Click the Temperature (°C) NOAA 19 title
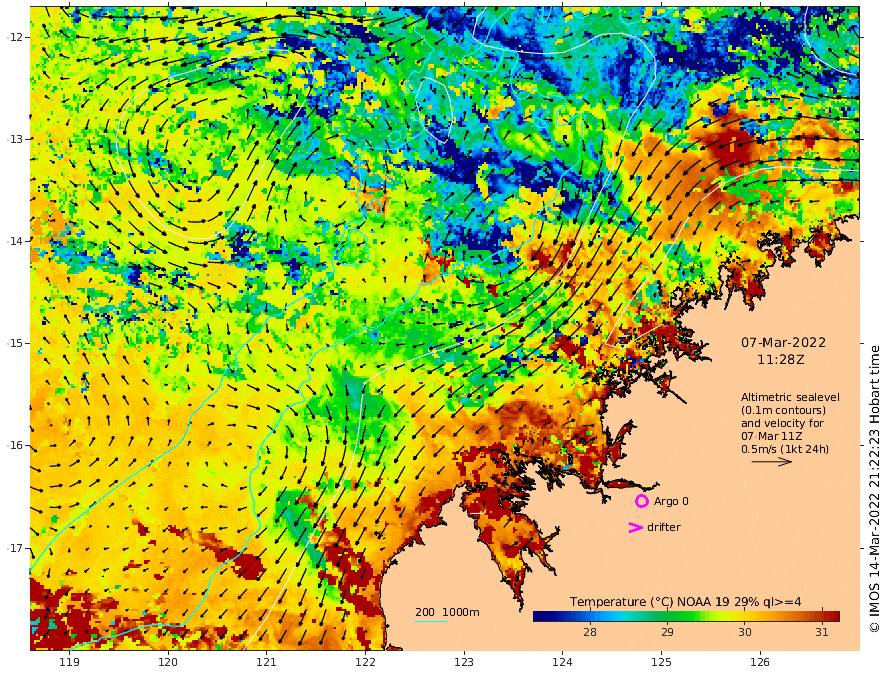Image resolution: width=880 pixels, height=680 pixels. click(685, 602)
